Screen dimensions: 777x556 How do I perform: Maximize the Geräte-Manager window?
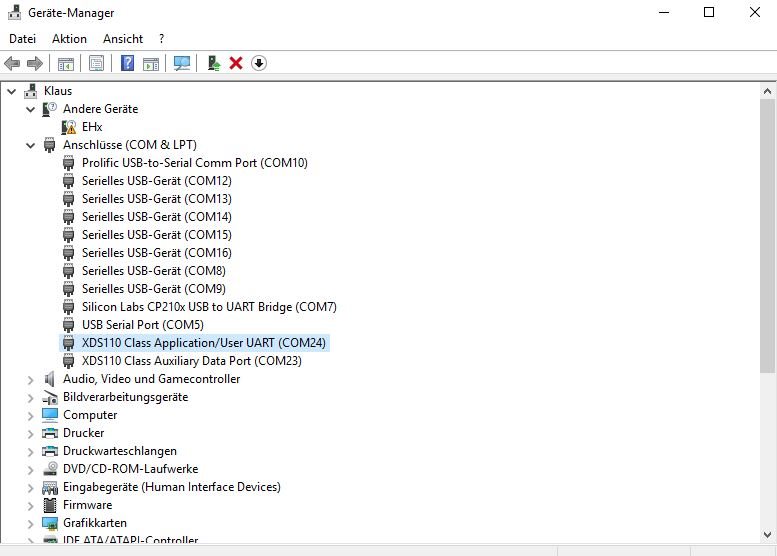tap(709, 12)
